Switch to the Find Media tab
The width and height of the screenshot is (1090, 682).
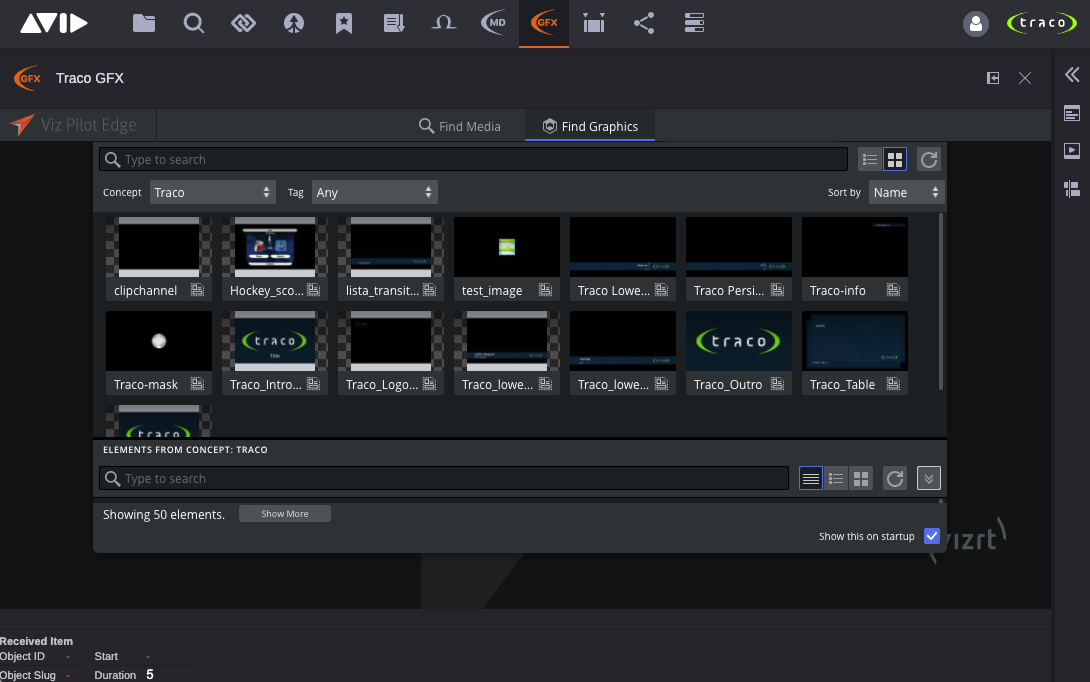pyautogui.click(x=459, y=126)
